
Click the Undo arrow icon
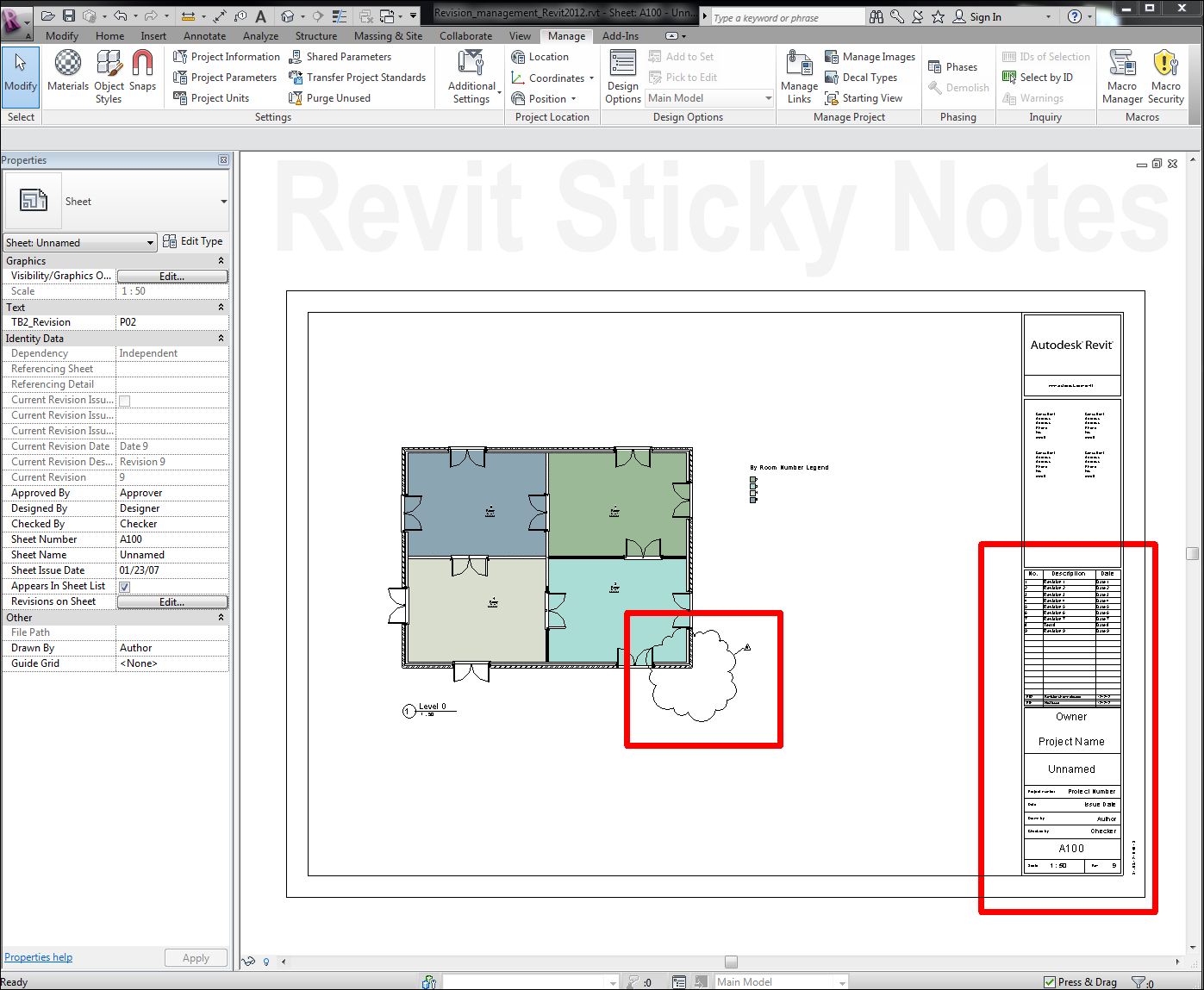pyautogui.click(x=120, y=16)
